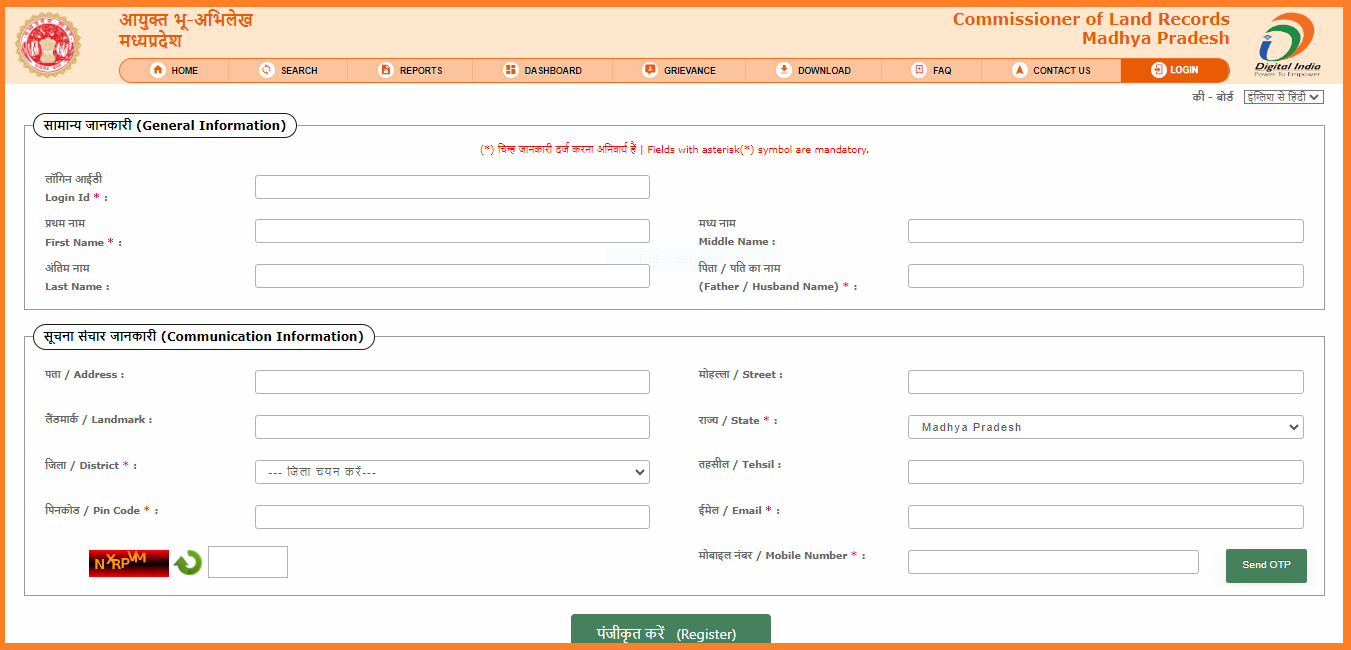
Task: Focus the Mobile Number input field
Action: coord(1053,562)
